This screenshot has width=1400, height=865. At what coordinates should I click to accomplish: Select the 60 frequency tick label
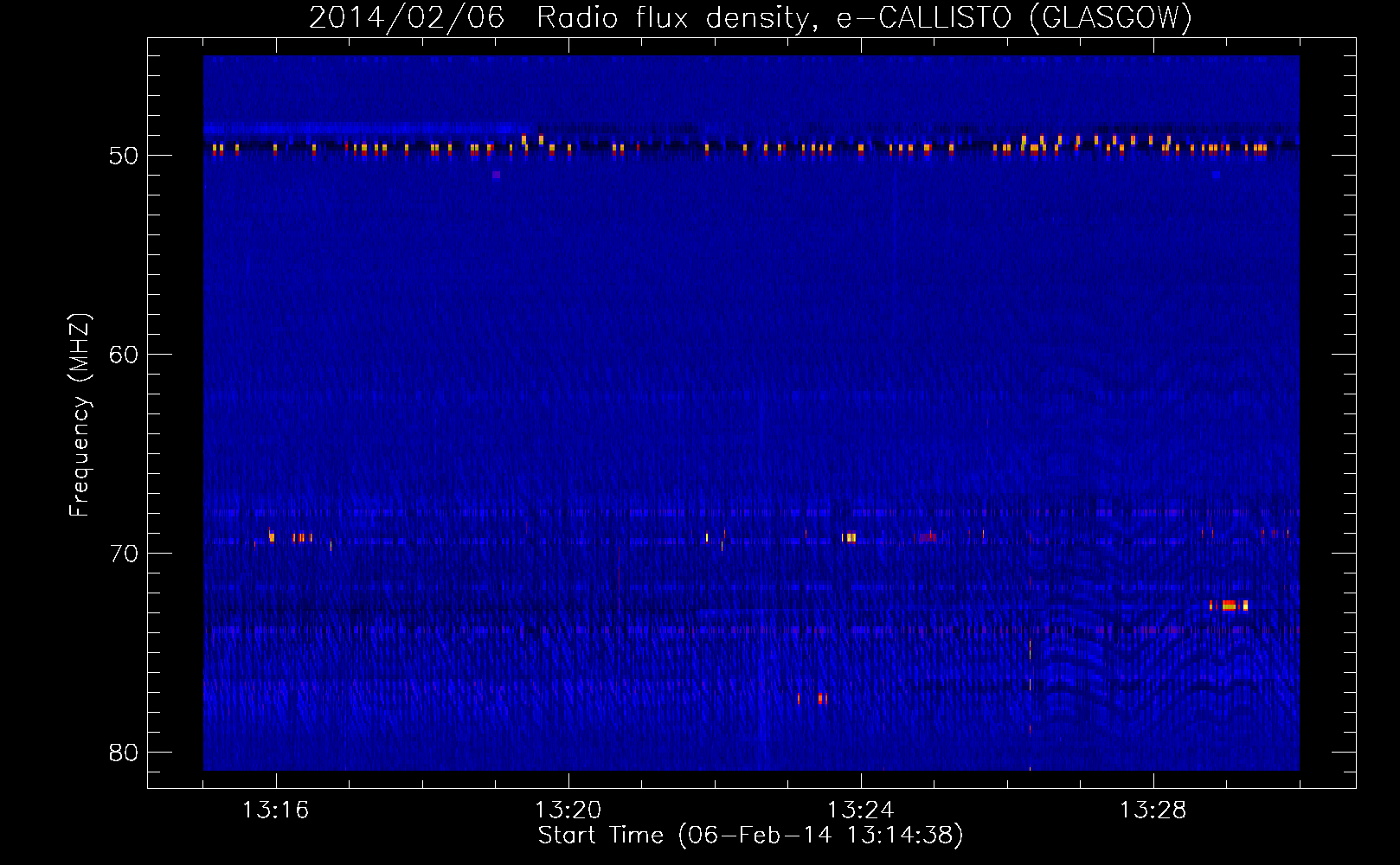pyautogui.click(x=124, y=355)
